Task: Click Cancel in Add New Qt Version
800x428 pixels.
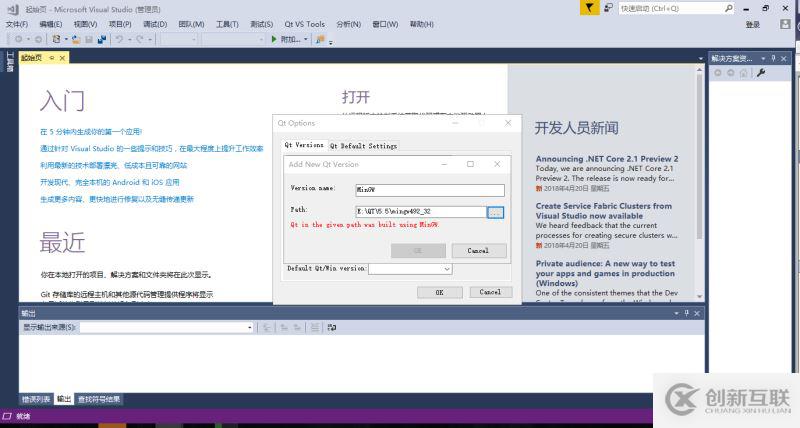Action: 478,250
